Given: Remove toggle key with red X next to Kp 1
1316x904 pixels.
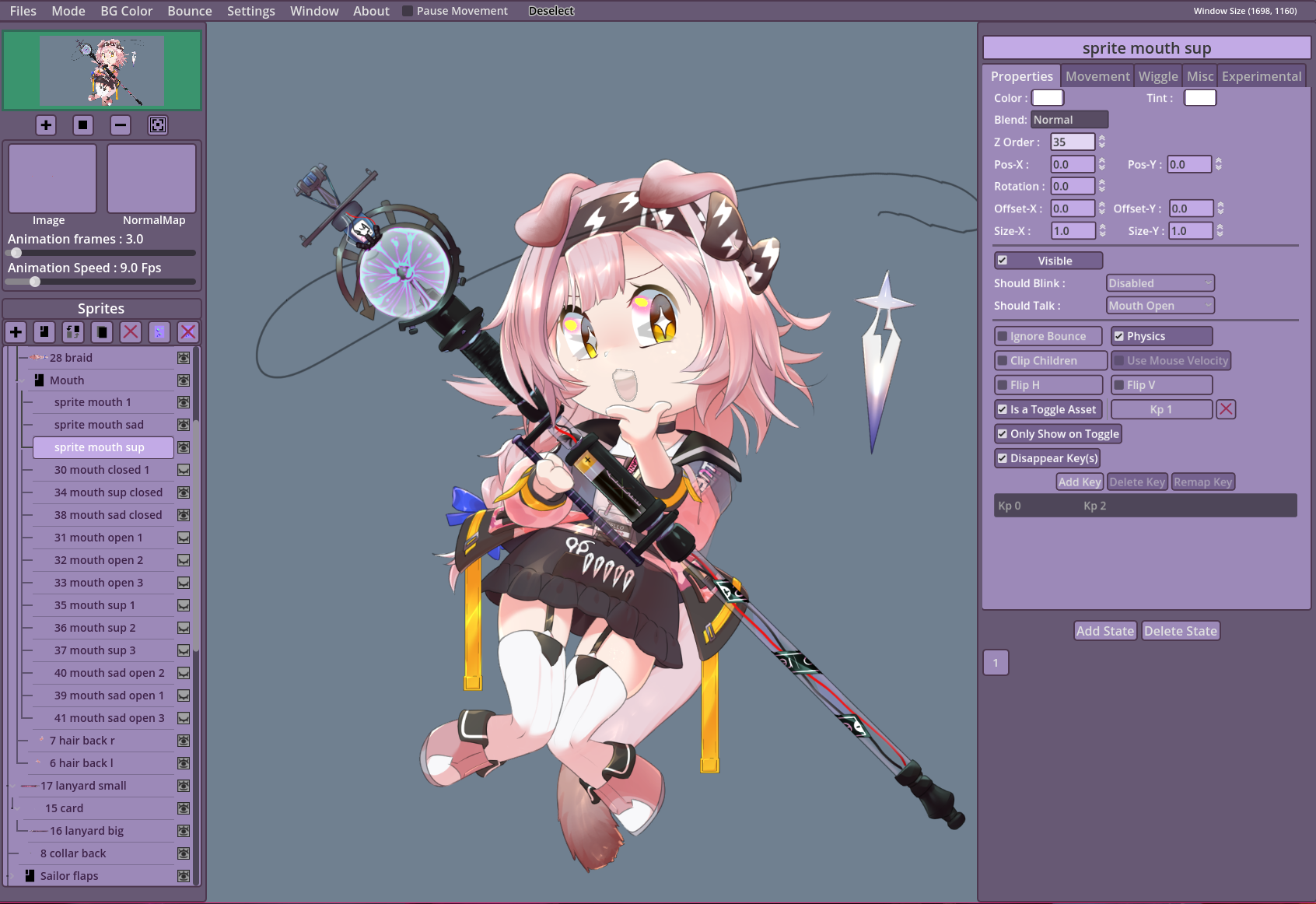Looking at the screenshot, I should 1226,409.
